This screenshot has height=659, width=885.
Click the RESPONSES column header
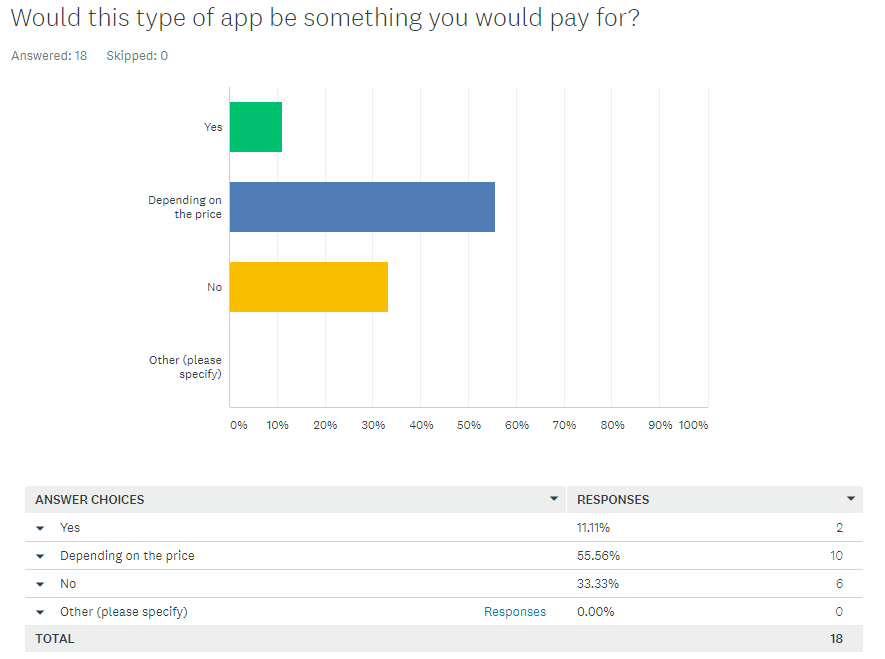pyautogui.click(x=613, y=499)
